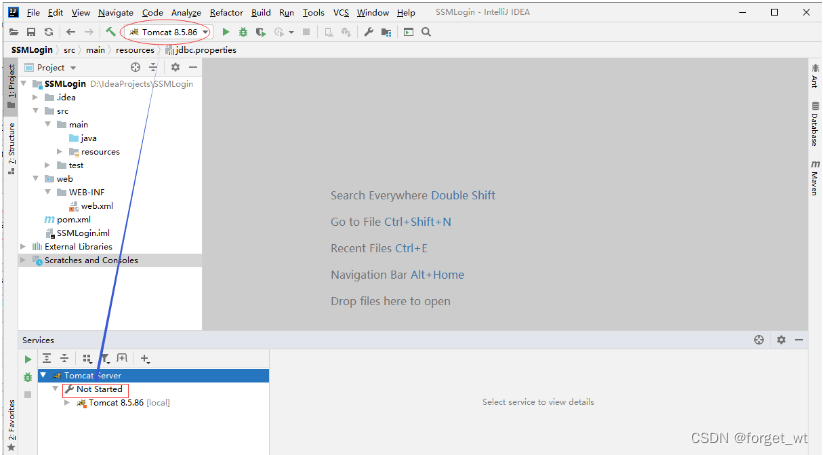Navigate forward with the right arrow
The image size is (823, 455).
pyautogui.click(x=89, y=32)
